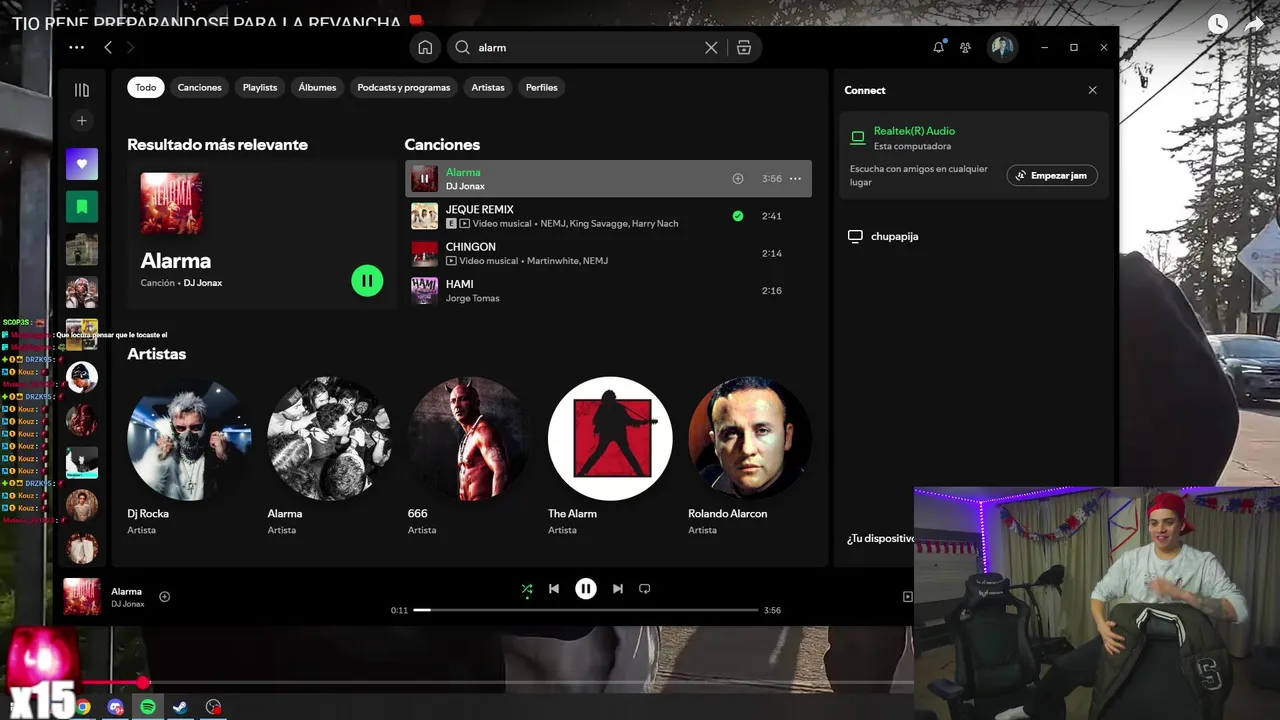
Task: Pause playback in bottom player bar
Action: pyautogui.click(x=586, y=589)
